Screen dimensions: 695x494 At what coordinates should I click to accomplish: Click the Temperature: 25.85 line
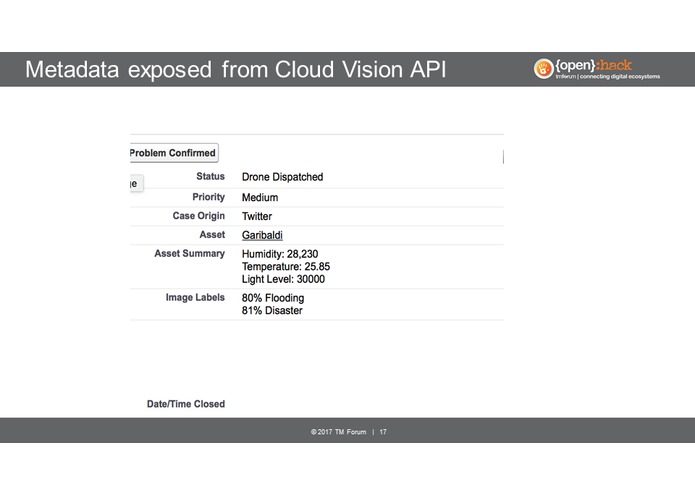coord(286,267)
